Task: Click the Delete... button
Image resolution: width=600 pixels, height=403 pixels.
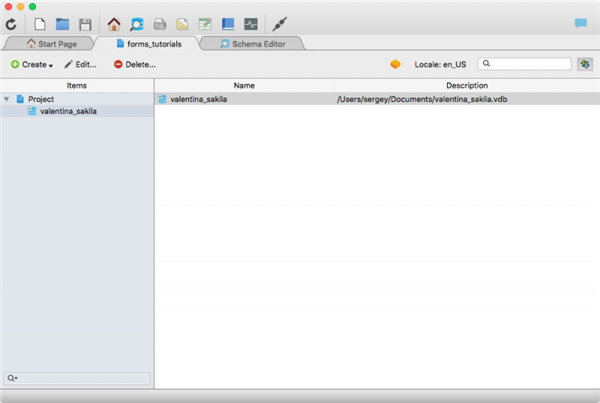Action: pyautogui.click(x=134, y=64)
